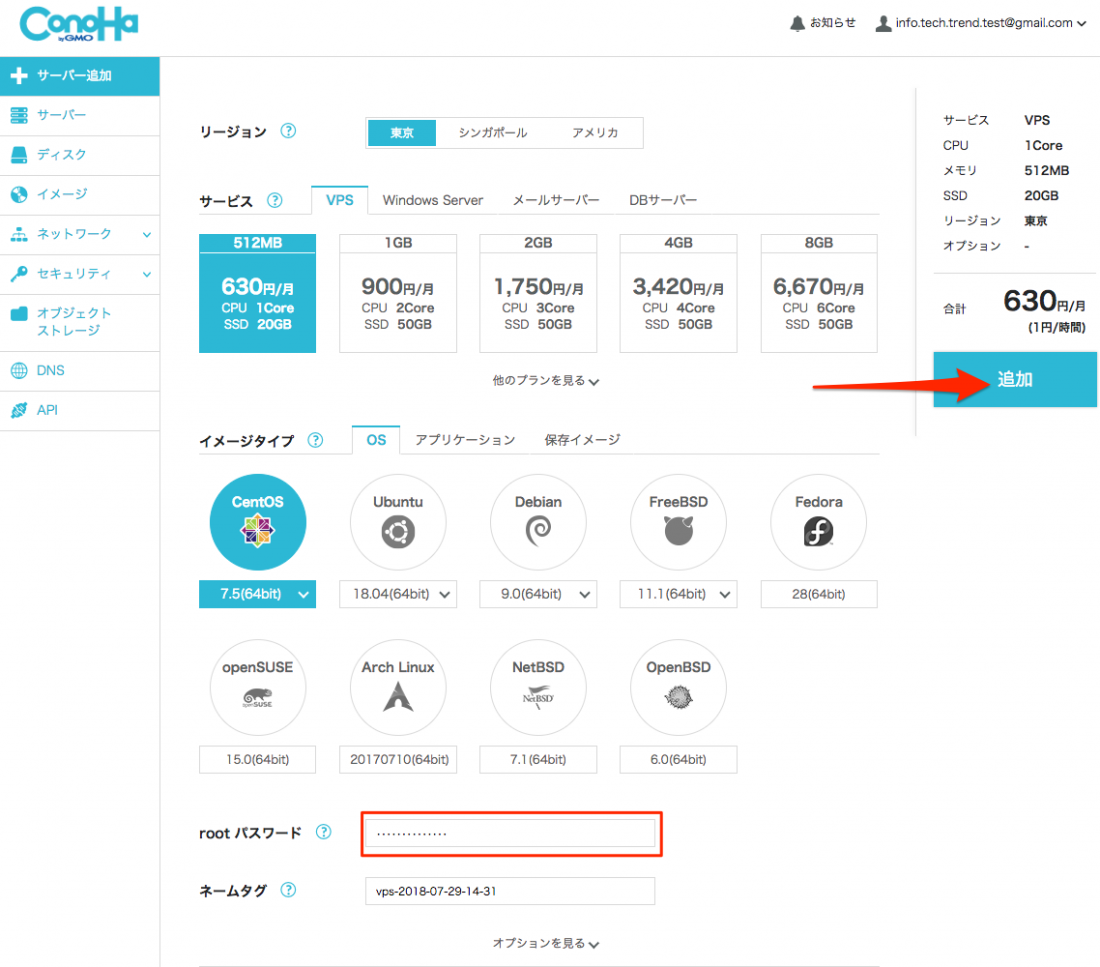Click the ConoHa logo
Image resolution: width=1100 pixels, height=967 pixels.
click(79, 24)
